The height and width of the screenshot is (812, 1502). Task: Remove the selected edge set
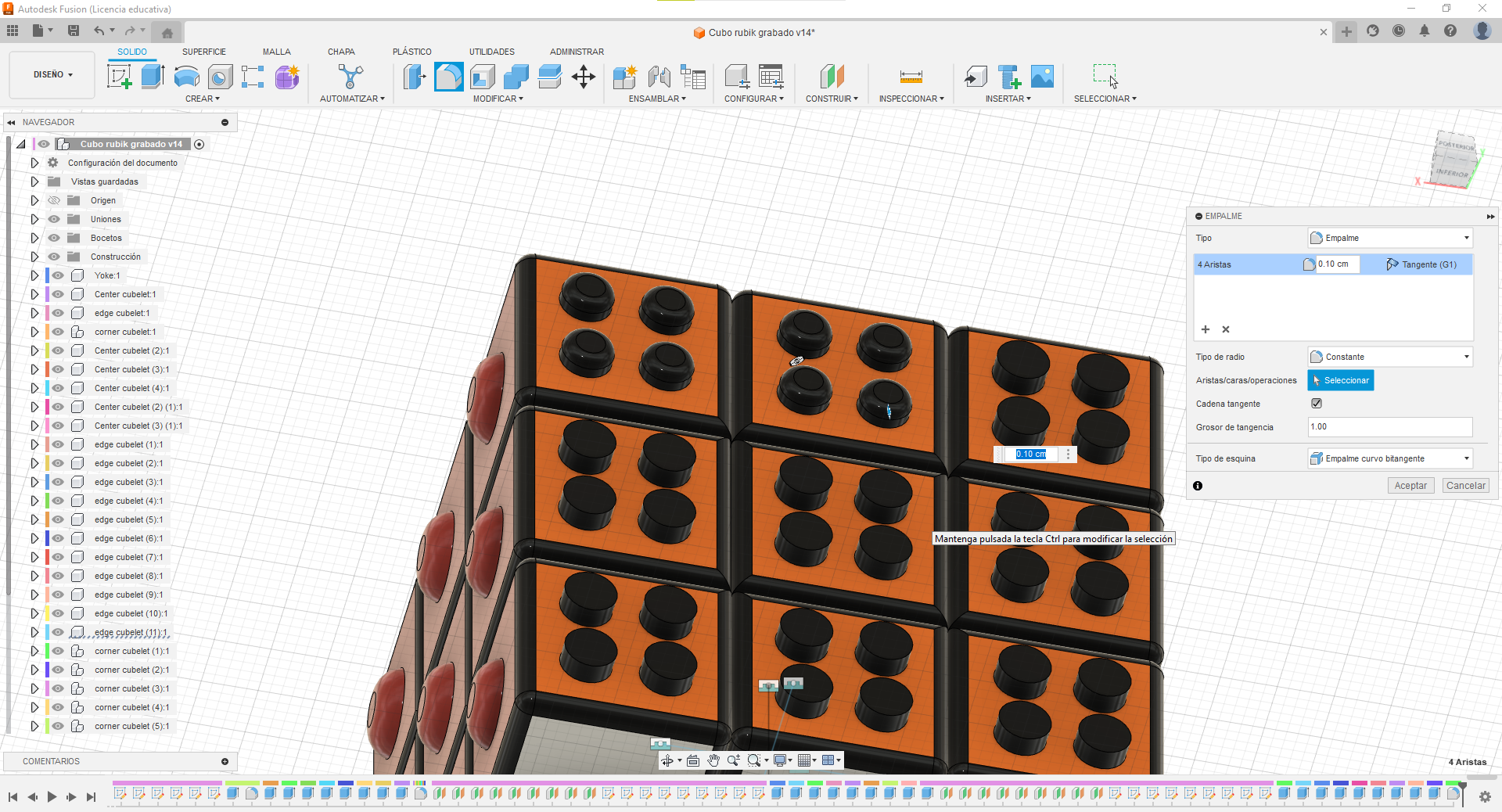click(x=1226, y=329)
